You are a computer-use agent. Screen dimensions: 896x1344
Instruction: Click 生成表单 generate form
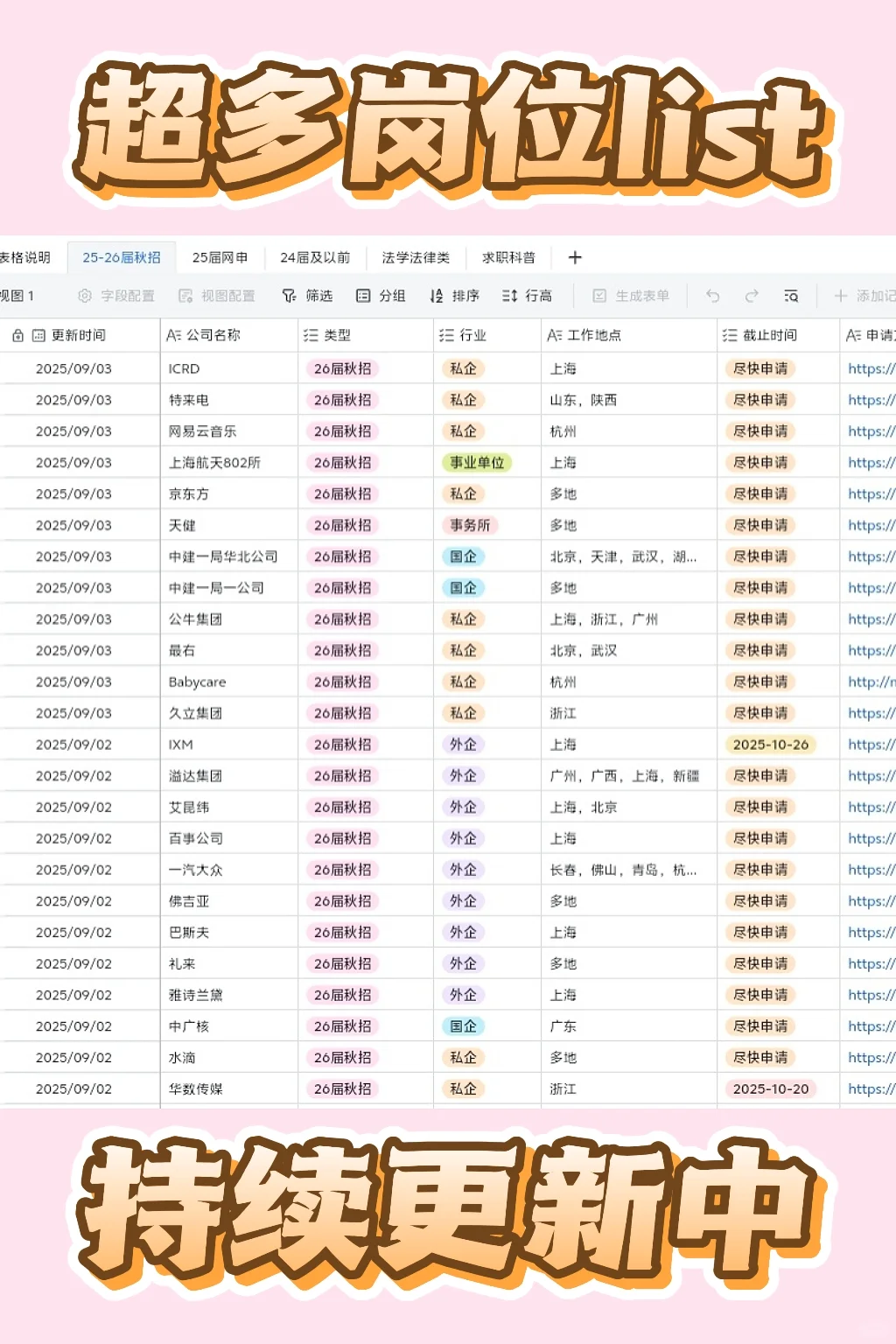(x=631, y=296)
